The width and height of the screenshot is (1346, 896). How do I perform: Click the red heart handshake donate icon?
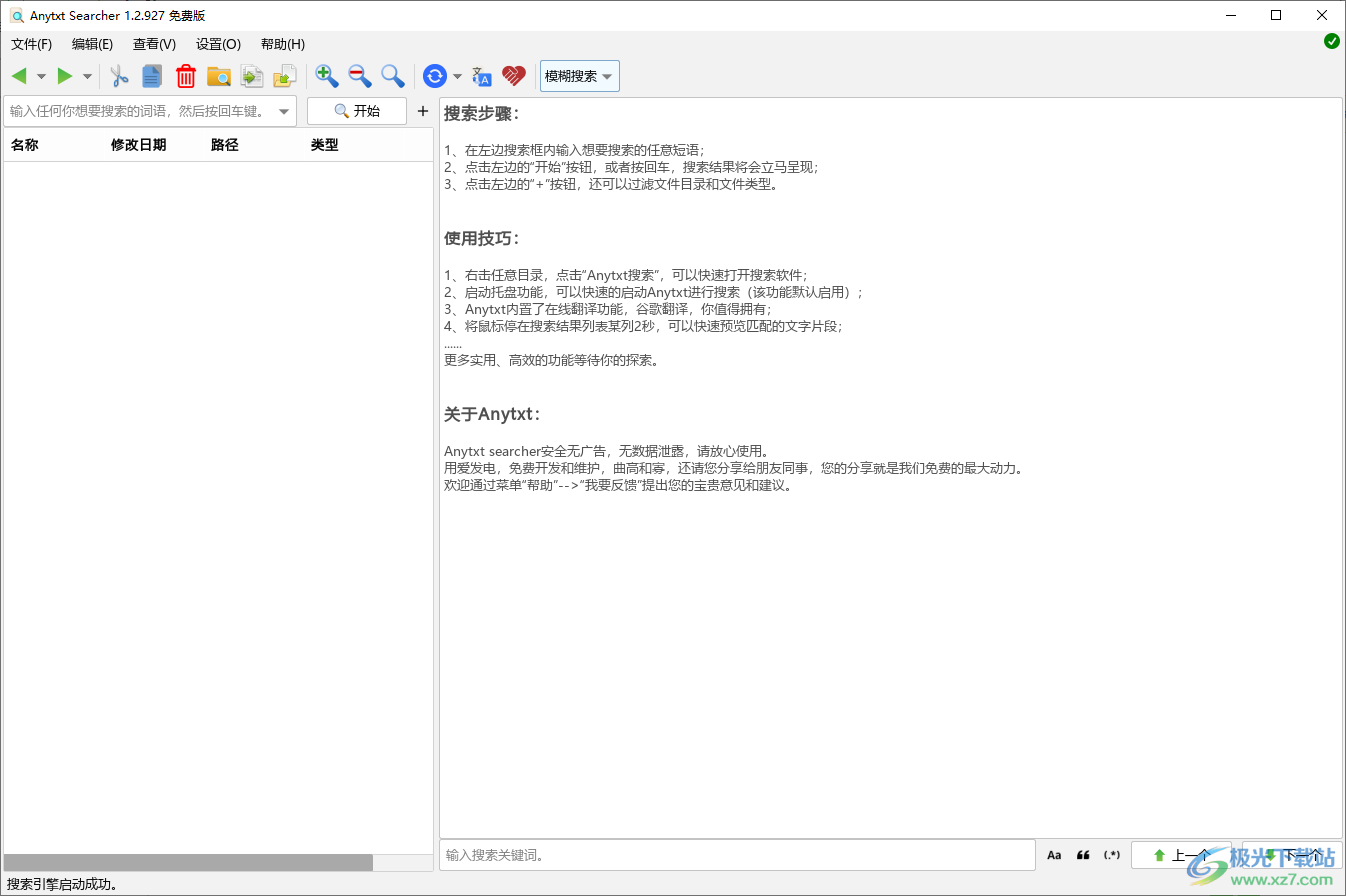[x=514, y=76]
